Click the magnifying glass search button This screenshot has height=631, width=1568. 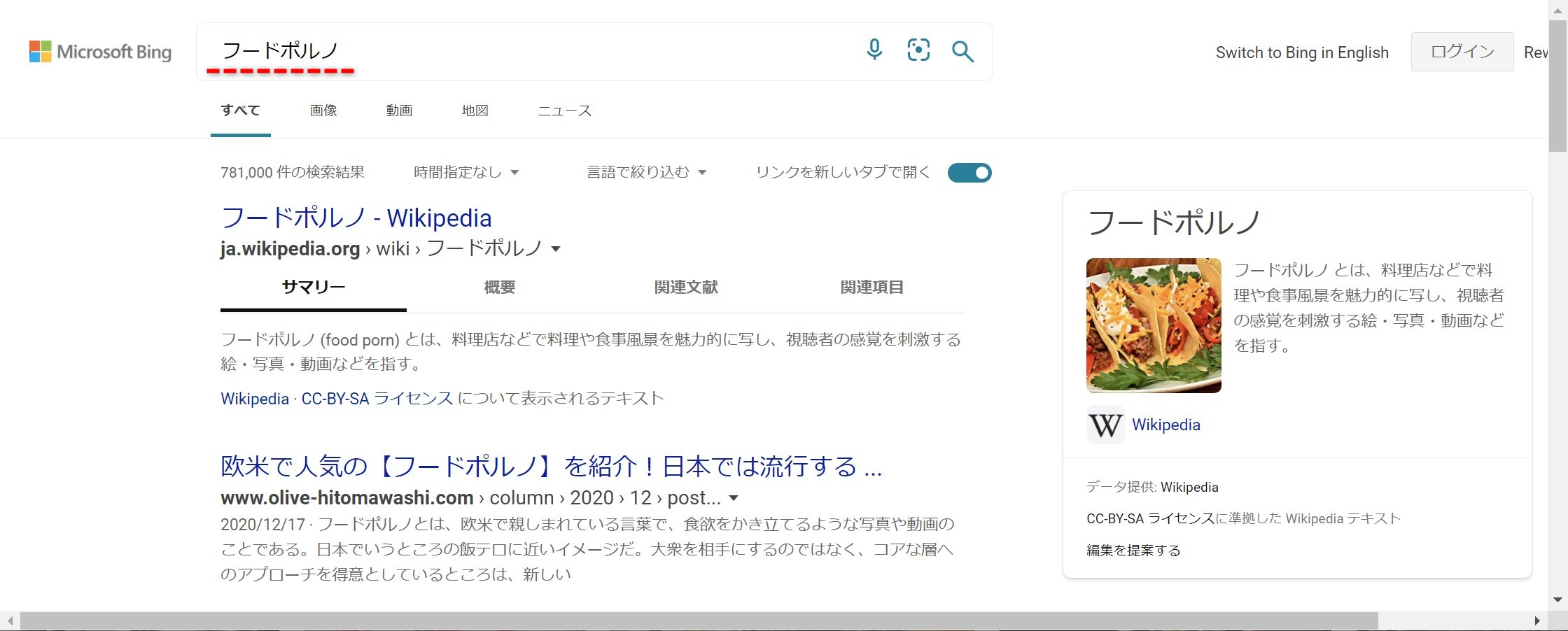click(x=962, y=51)
